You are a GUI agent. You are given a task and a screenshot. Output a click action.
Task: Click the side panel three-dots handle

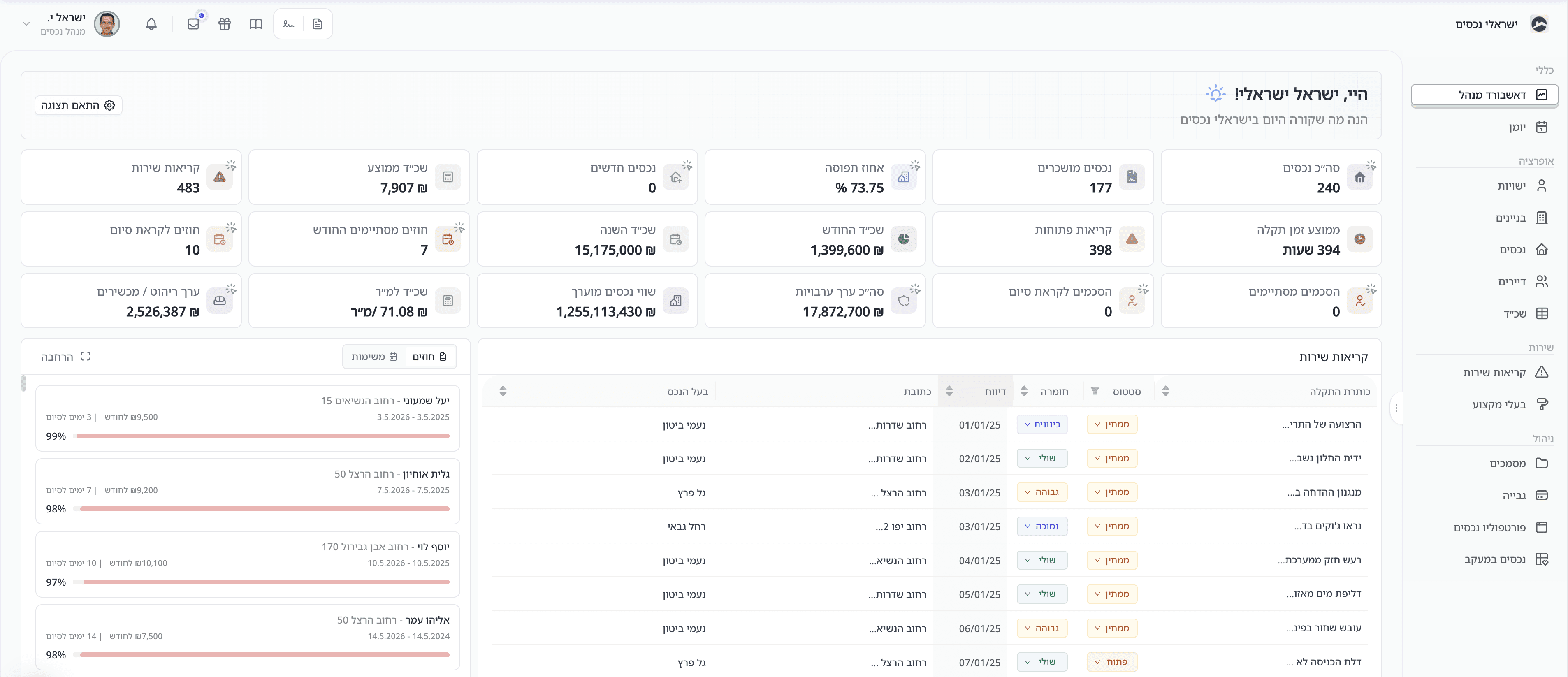[x=1397, y=408]
